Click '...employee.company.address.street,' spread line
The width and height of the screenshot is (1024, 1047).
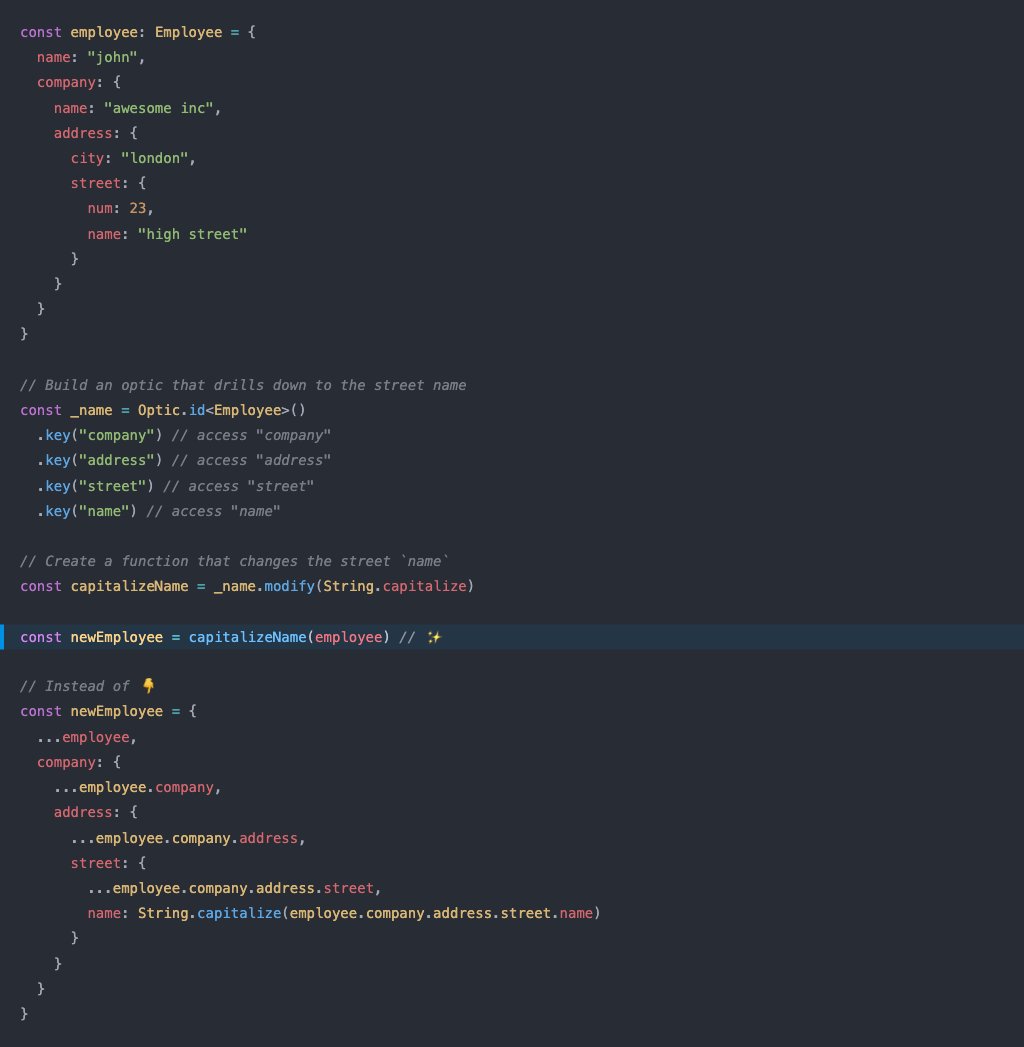(234, 888)
